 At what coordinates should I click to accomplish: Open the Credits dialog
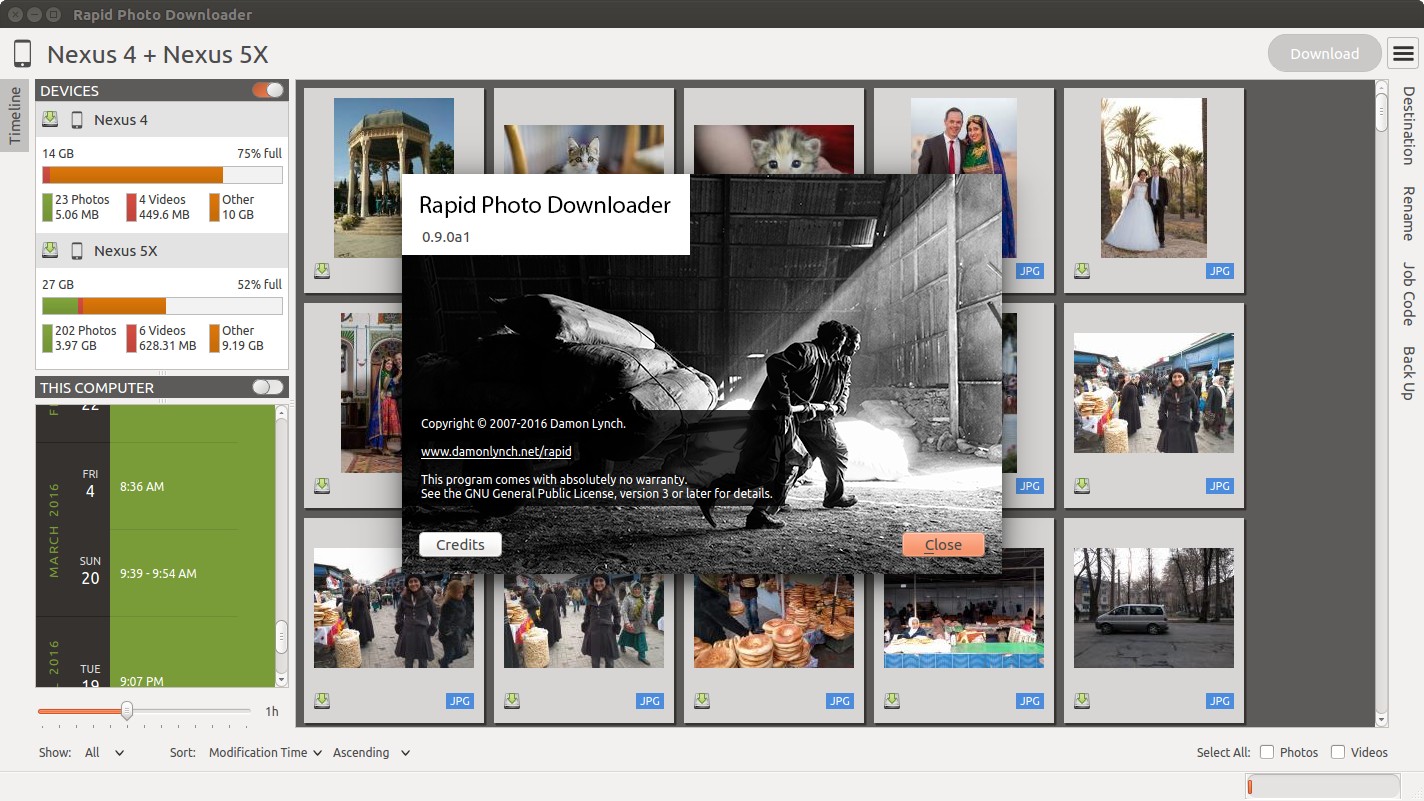pyautogui.click(x=460, y=544)
